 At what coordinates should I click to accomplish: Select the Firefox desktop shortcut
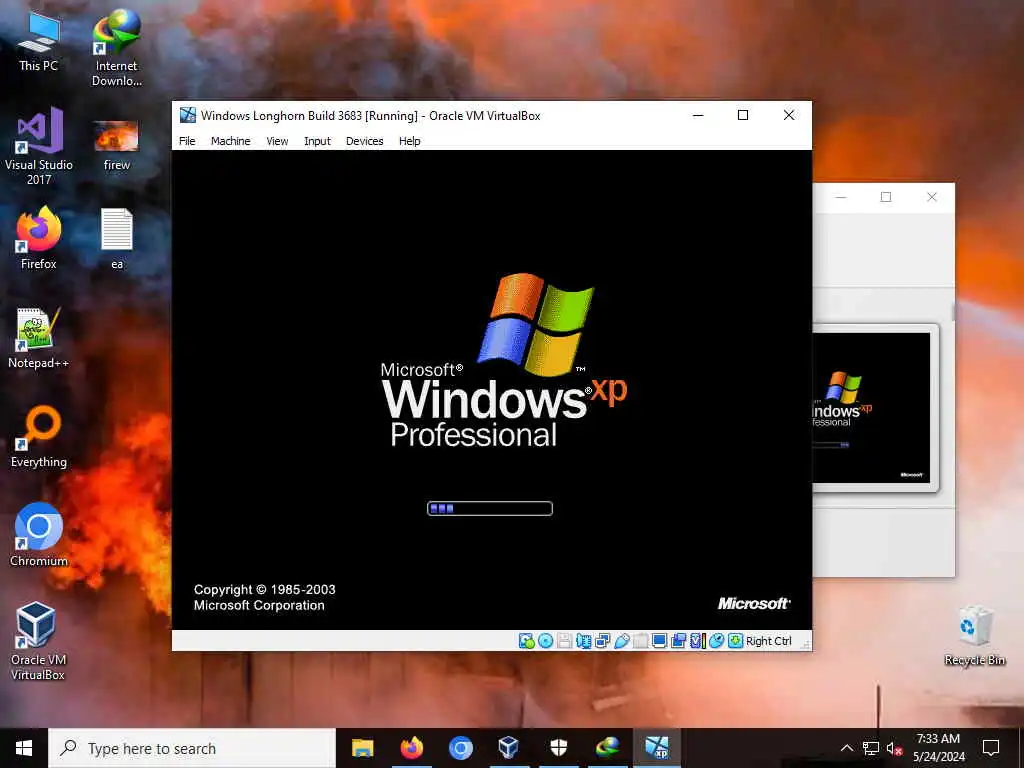[39, 238]
